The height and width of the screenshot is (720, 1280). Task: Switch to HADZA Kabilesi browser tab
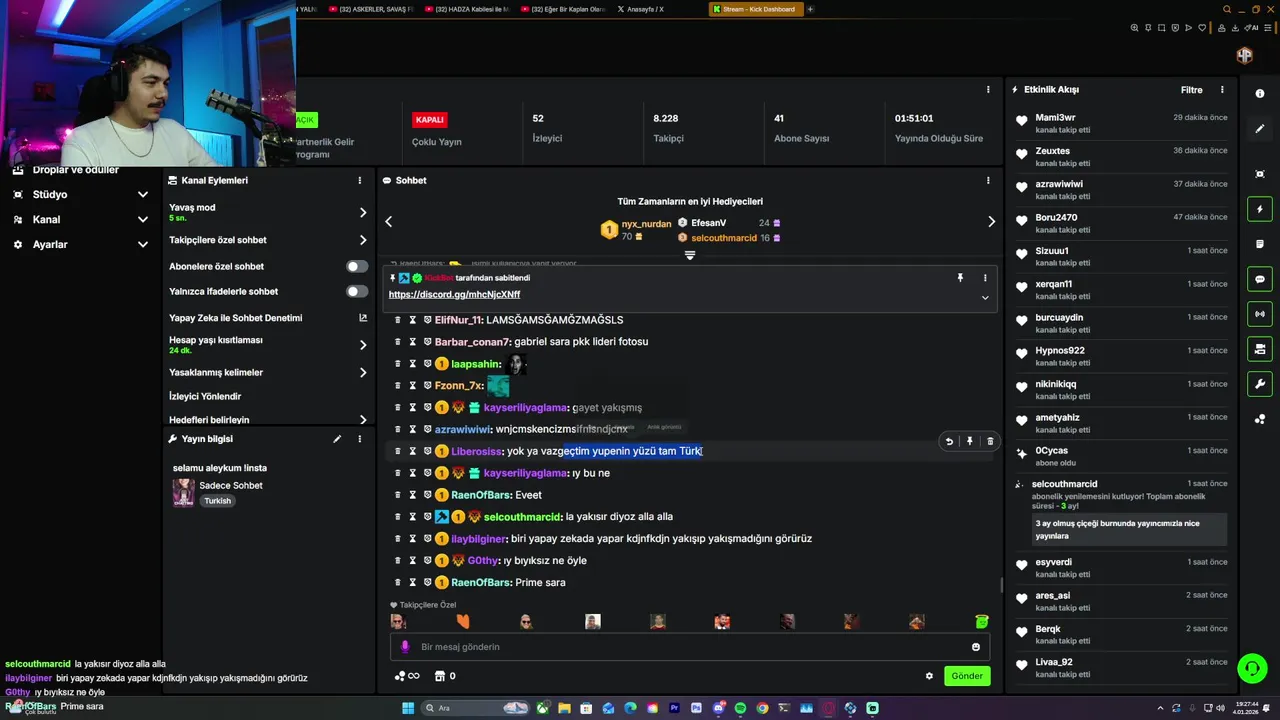click(x=468, y=9)
